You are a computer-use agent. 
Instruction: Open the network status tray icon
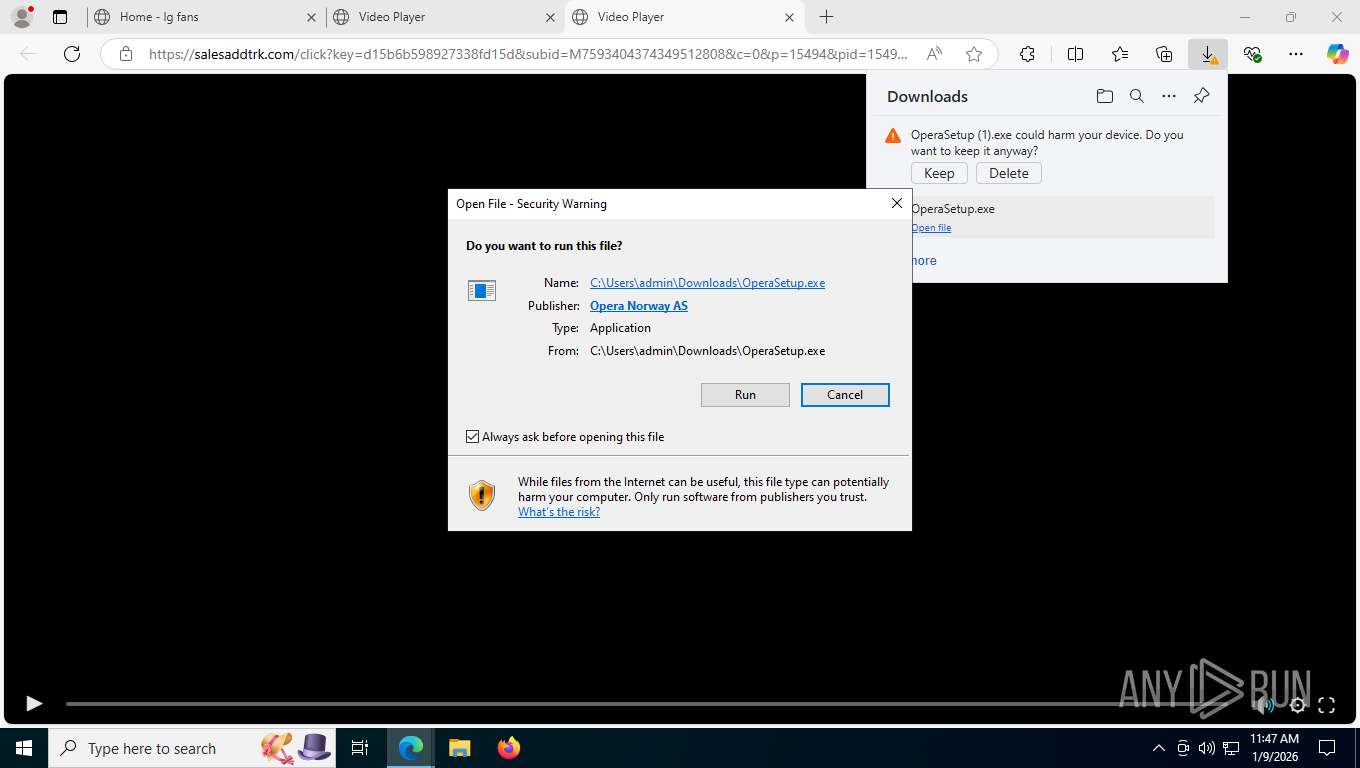point(1231,748)
